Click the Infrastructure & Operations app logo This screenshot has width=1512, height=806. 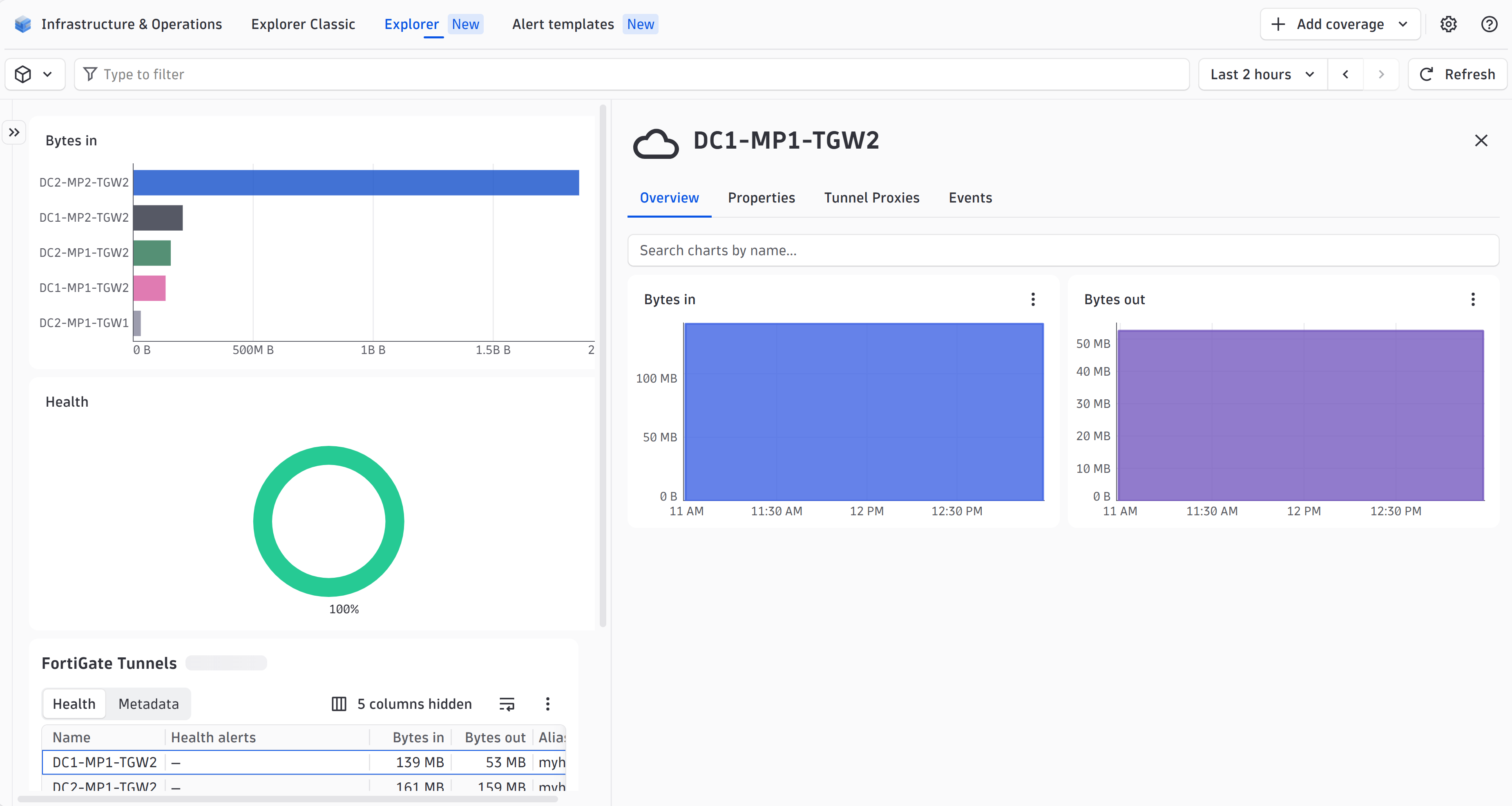[x=23, y=24]
